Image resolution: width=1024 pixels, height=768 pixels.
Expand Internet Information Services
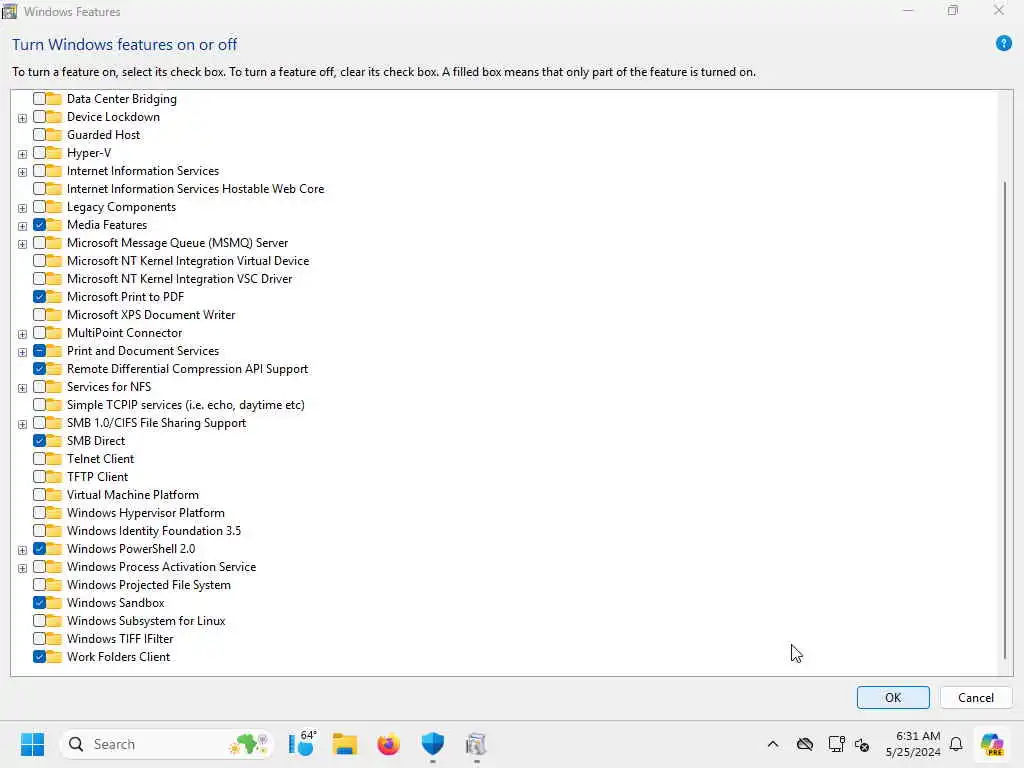(x=22, y=172)
